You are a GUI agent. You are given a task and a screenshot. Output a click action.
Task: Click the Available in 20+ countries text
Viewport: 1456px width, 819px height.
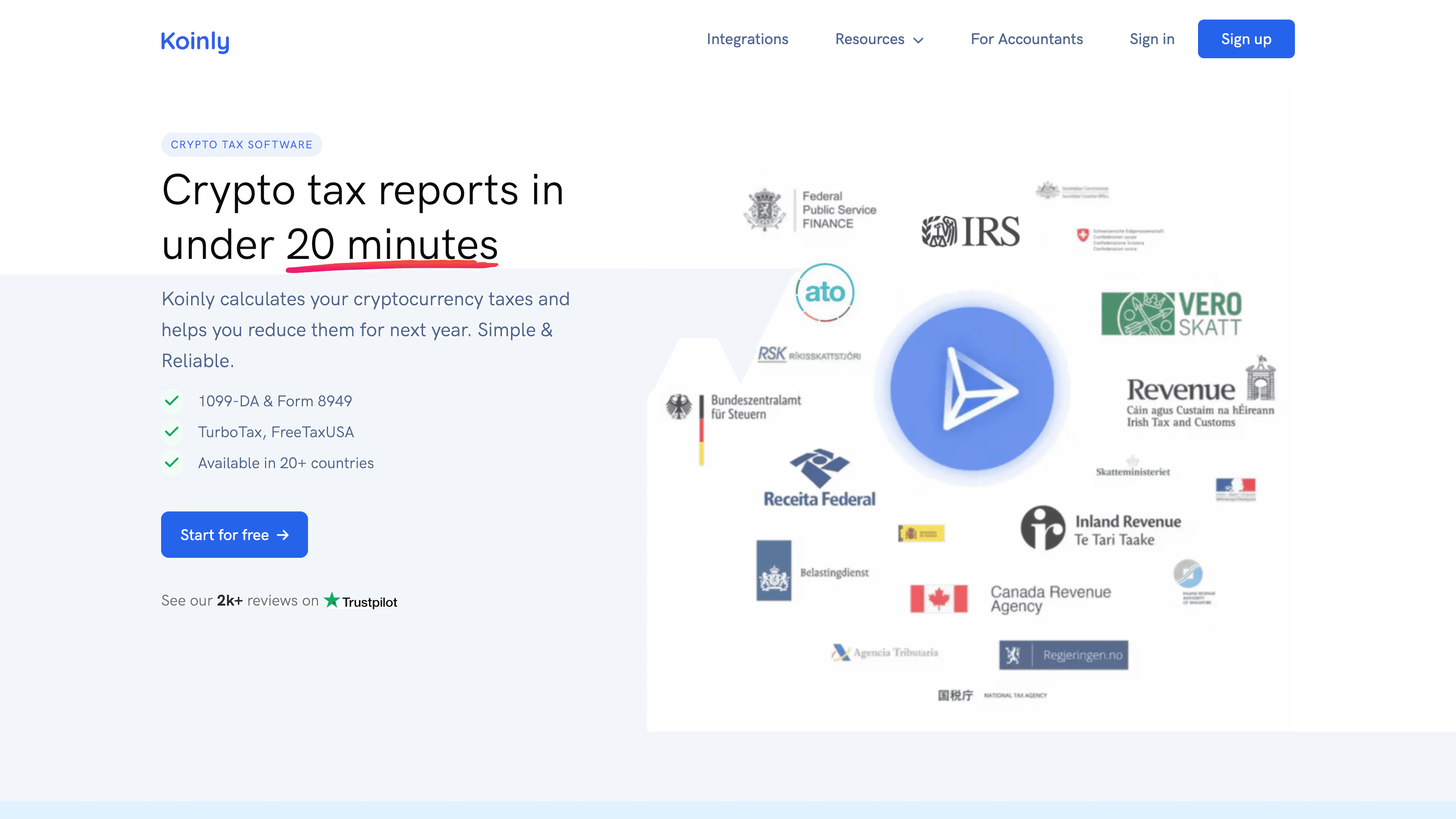(286, 463)
